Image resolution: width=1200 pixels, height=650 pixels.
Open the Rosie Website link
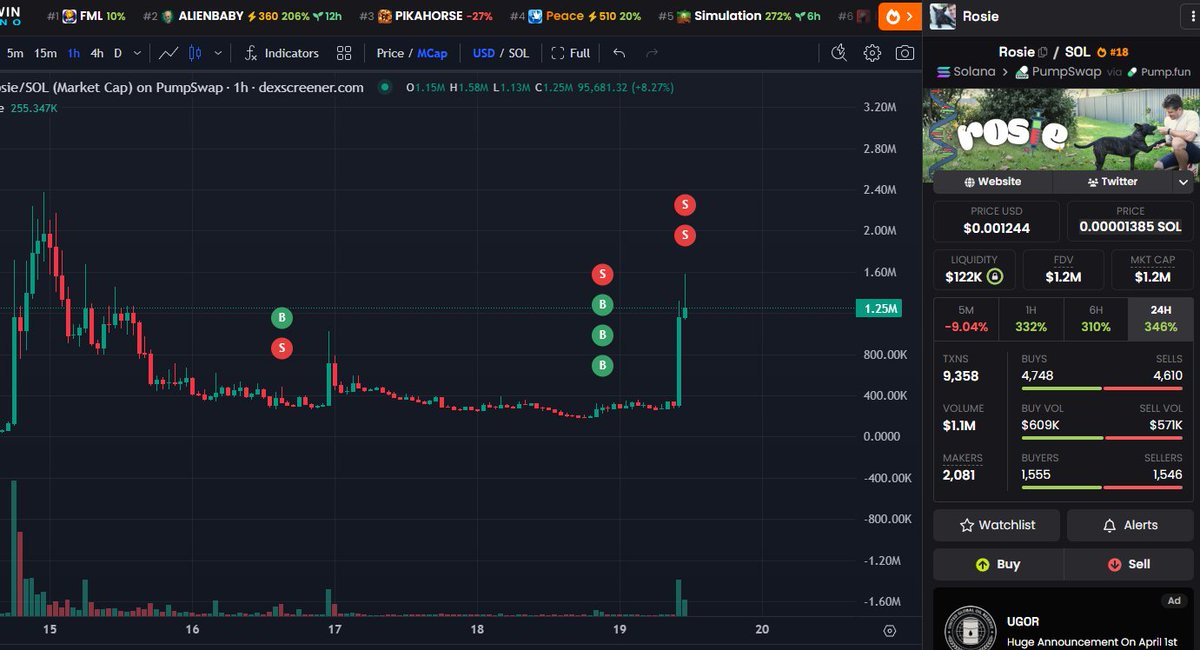click(993, 182)
